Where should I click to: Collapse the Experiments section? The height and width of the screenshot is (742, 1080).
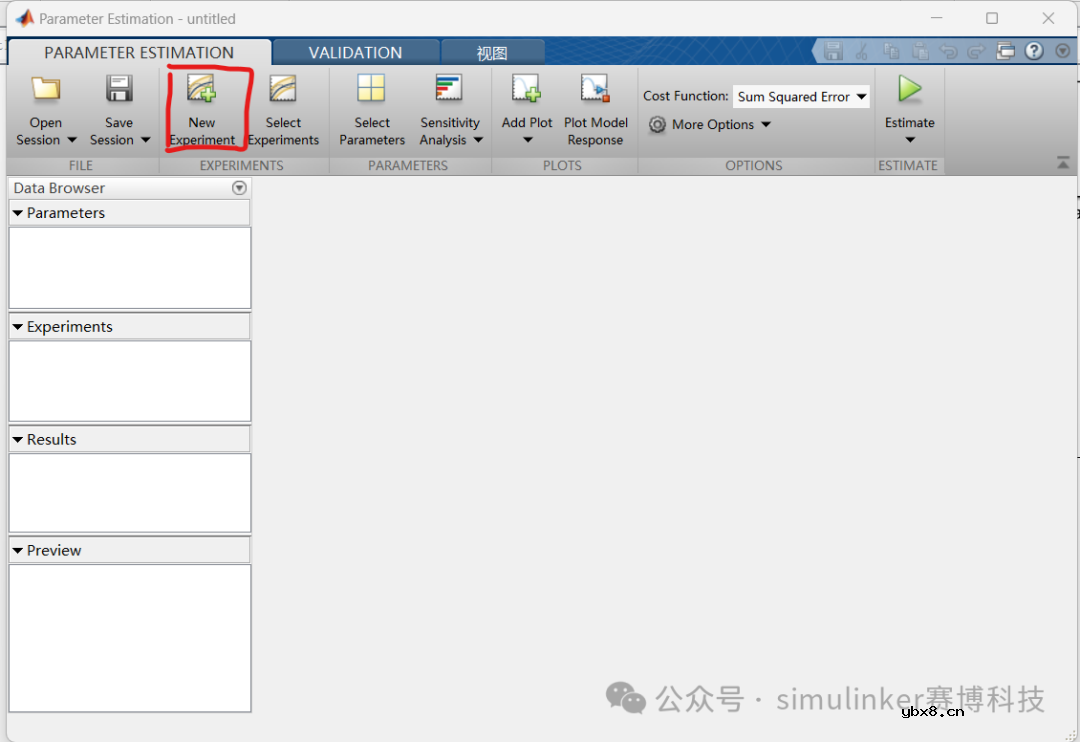[x=16, y=326]
